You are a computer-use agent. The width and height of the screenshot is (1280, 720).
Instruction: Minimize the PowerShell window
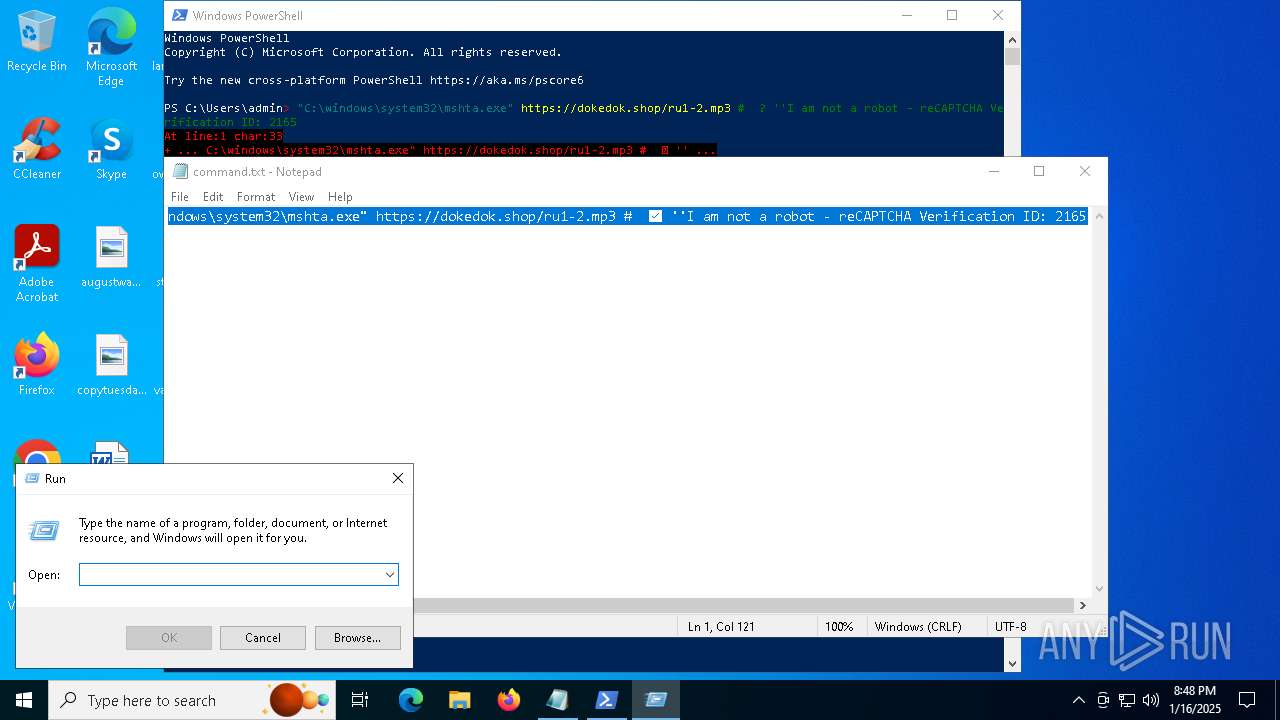coord(907,15)
